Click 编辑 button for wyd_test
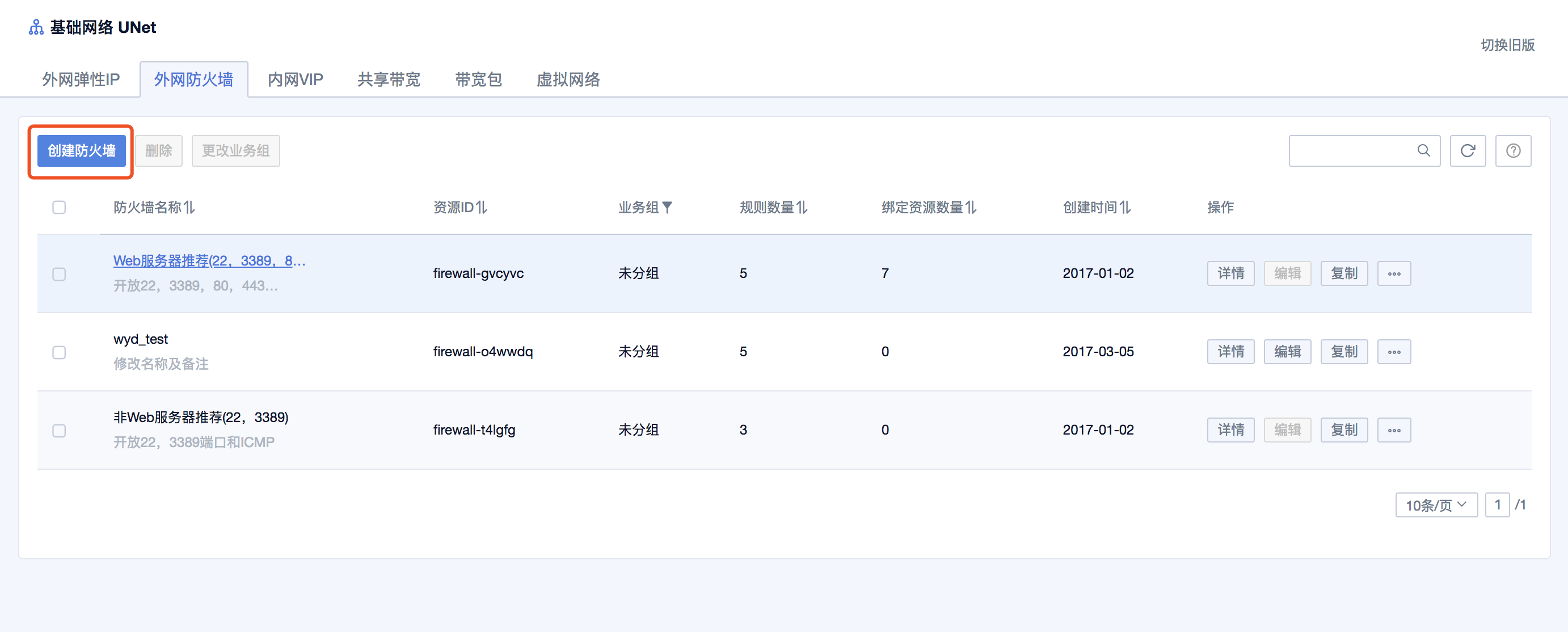The width and height of the screenshot is (1568, 632). pyautogui.click(x=1287, y=352)
